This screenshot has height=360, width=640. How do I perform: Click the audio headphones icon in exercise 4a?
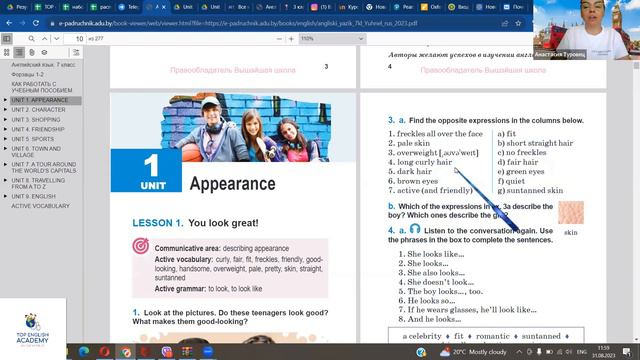click(x=415, y=229)
